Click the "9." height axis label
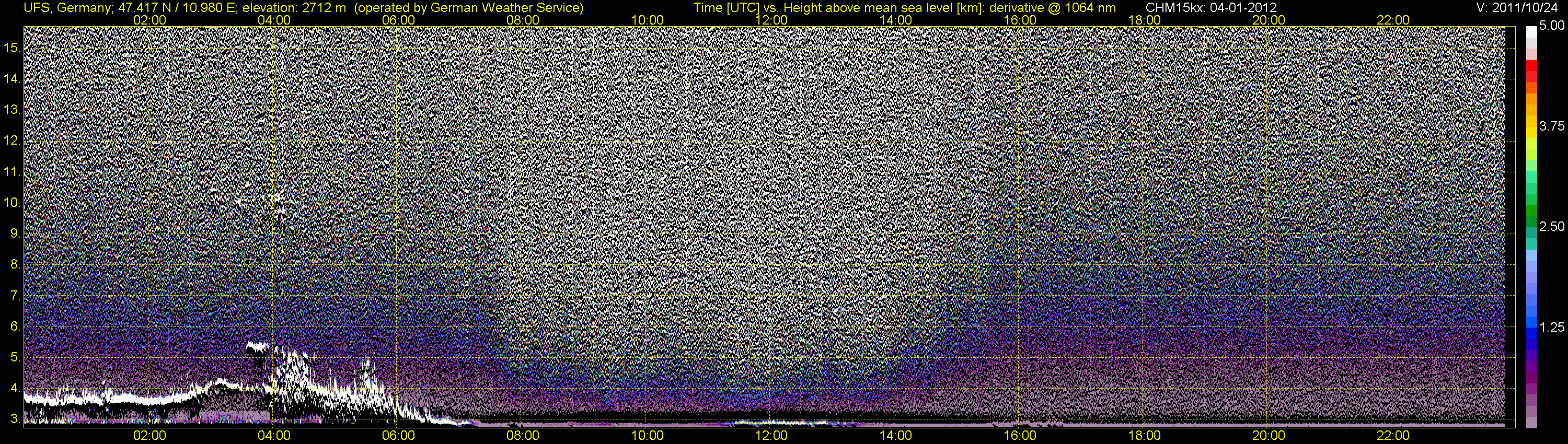The image size is (1568, 444). click(x=15, y=233)
